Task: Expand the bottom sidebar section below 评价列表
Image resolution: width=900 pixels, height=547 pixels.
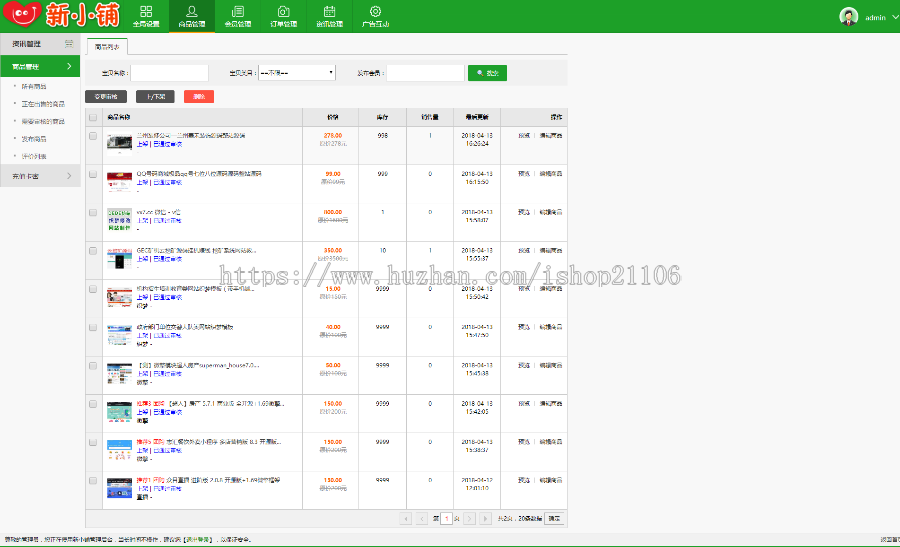Action: (x=40, y=176)
